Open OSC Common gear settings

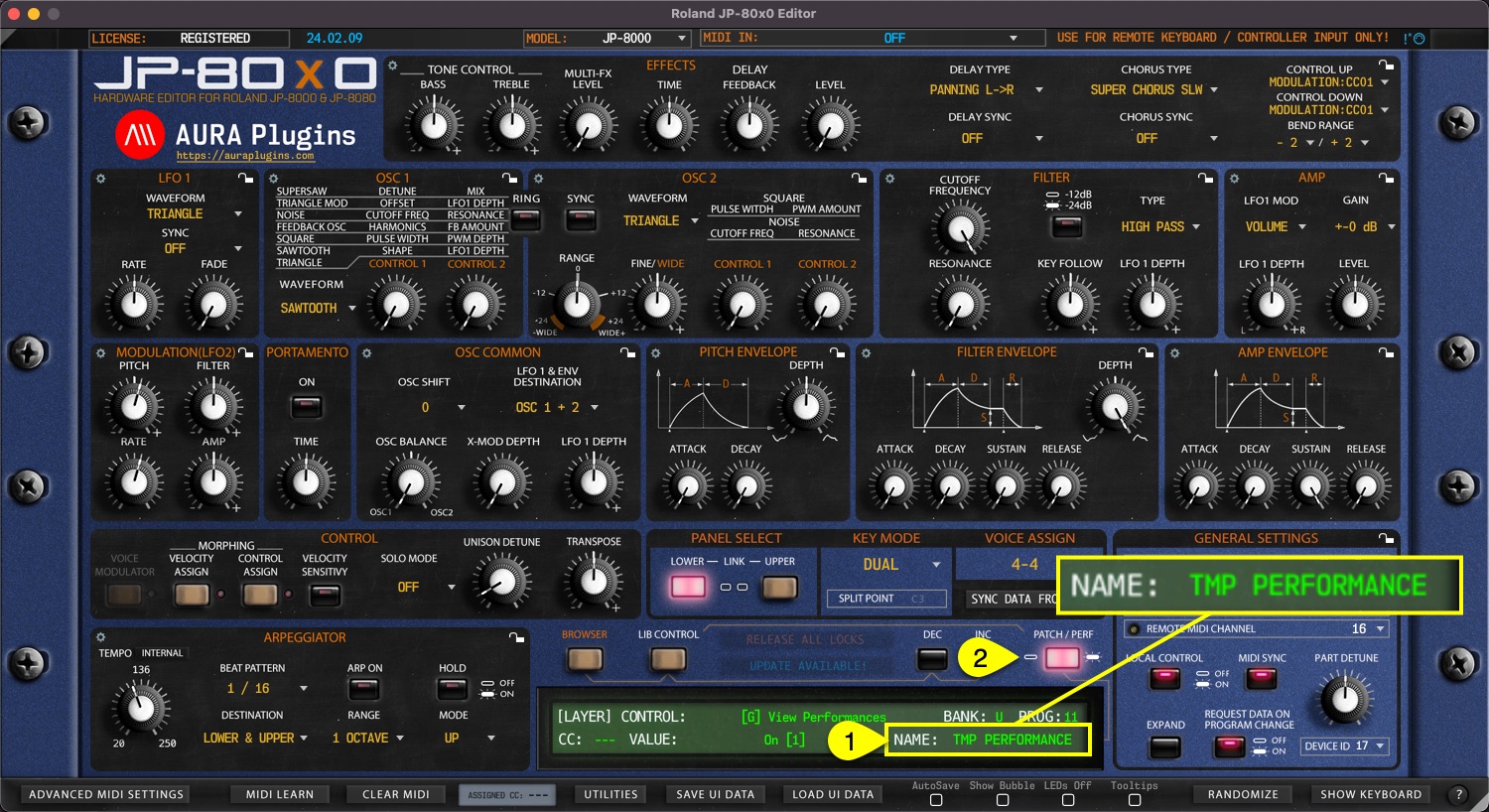[366, 352]
